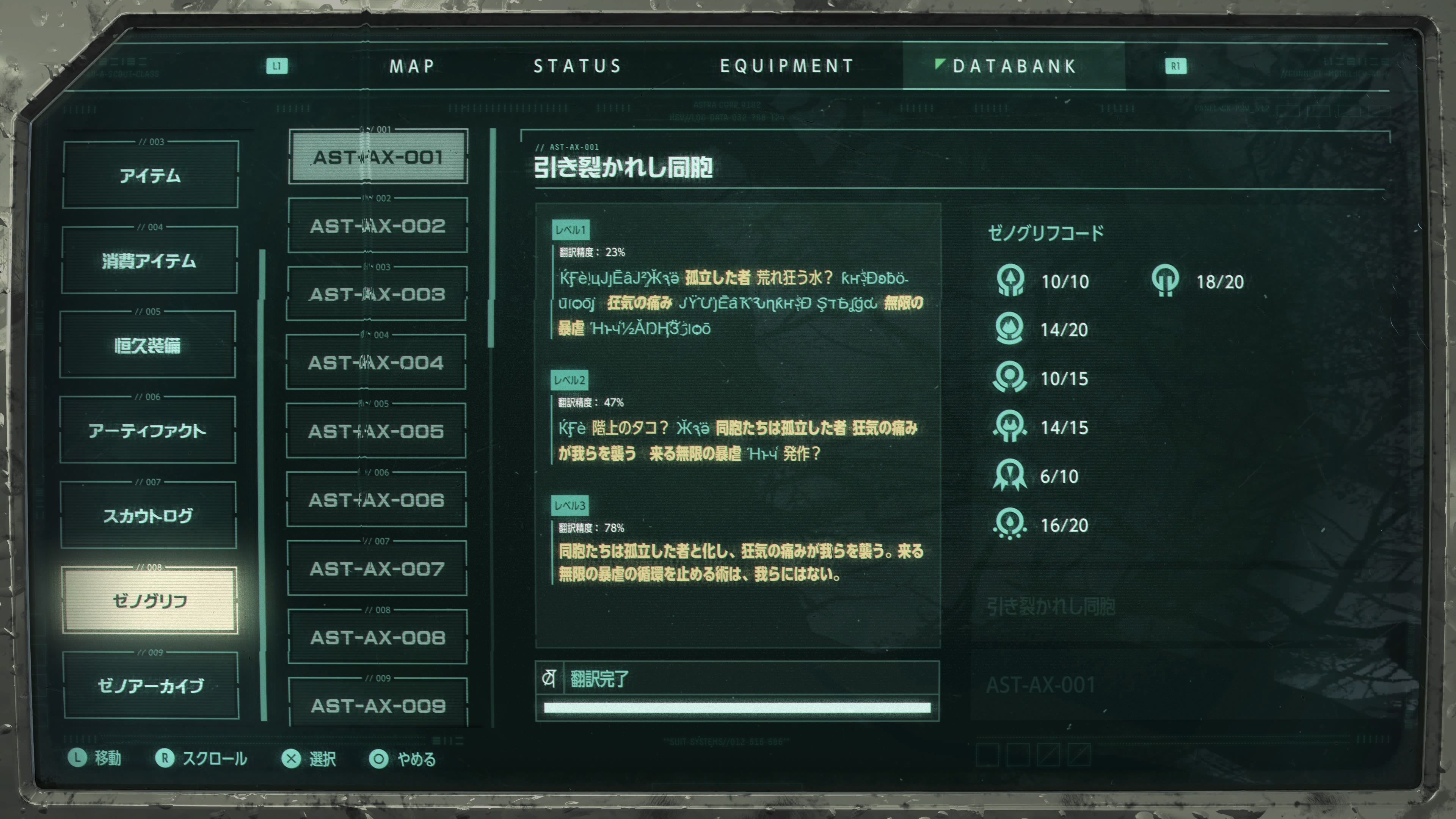
Task: Select the 16/20 xenoglyph glyph icon
Action: tap(1009, 524)
